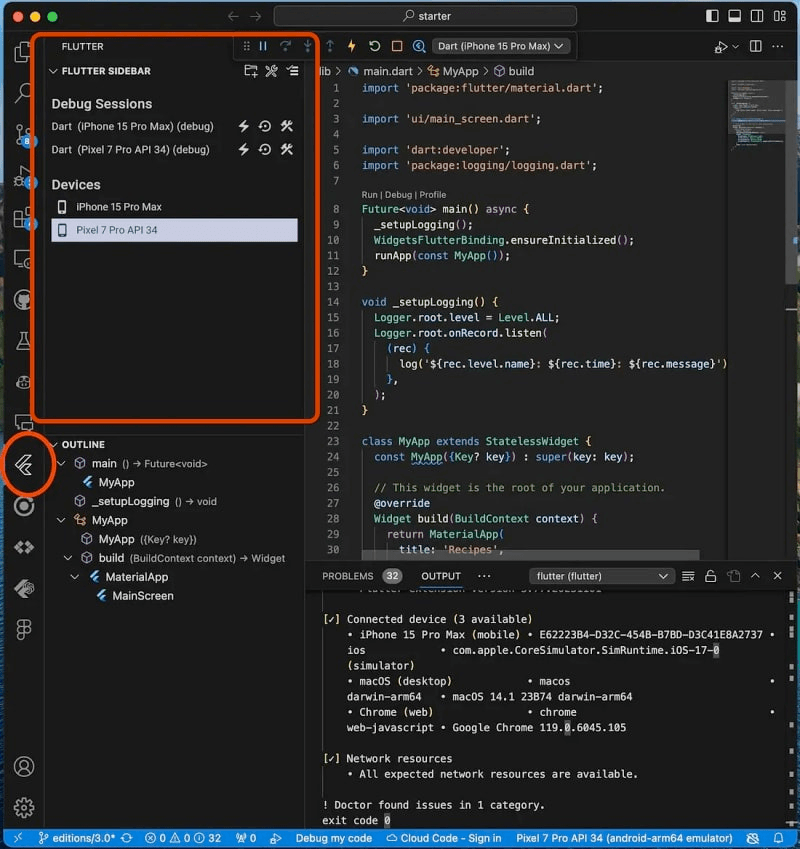Toggle the primary sidebar layout button

click(x=712, y=17)
